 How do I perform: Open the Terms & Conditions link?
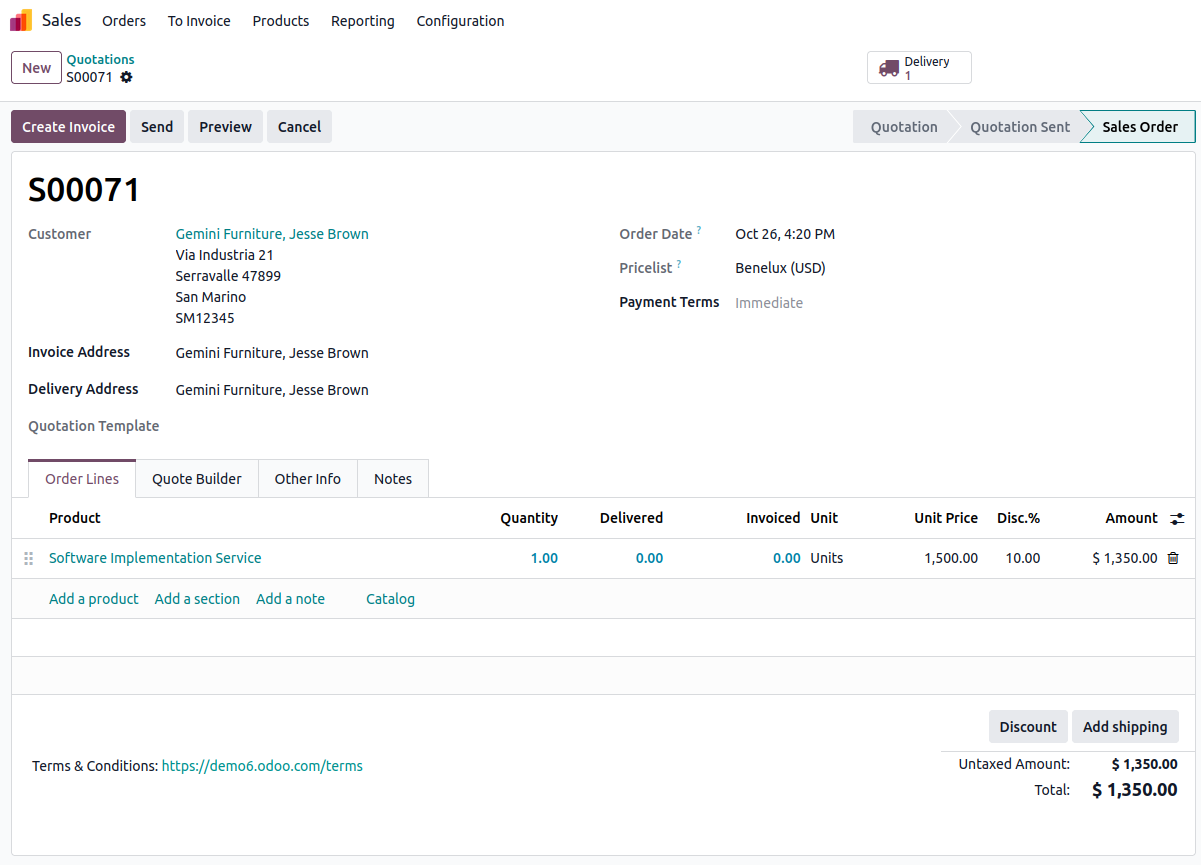click(262, 766)
